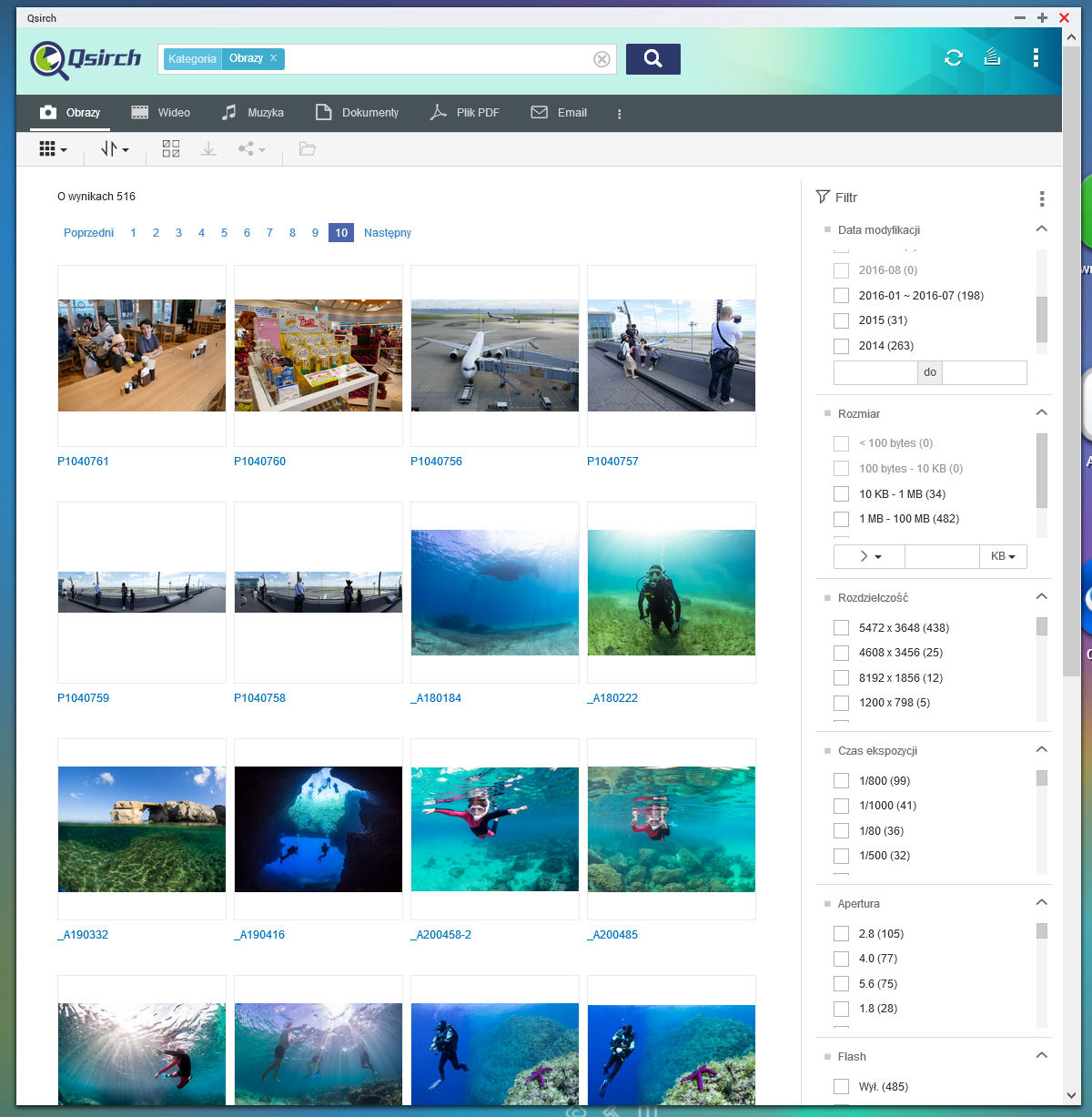Open the P1040756 airplane thumbnail
Image resolution: width=1092 pixels, height=1117 pixels.
495,356
